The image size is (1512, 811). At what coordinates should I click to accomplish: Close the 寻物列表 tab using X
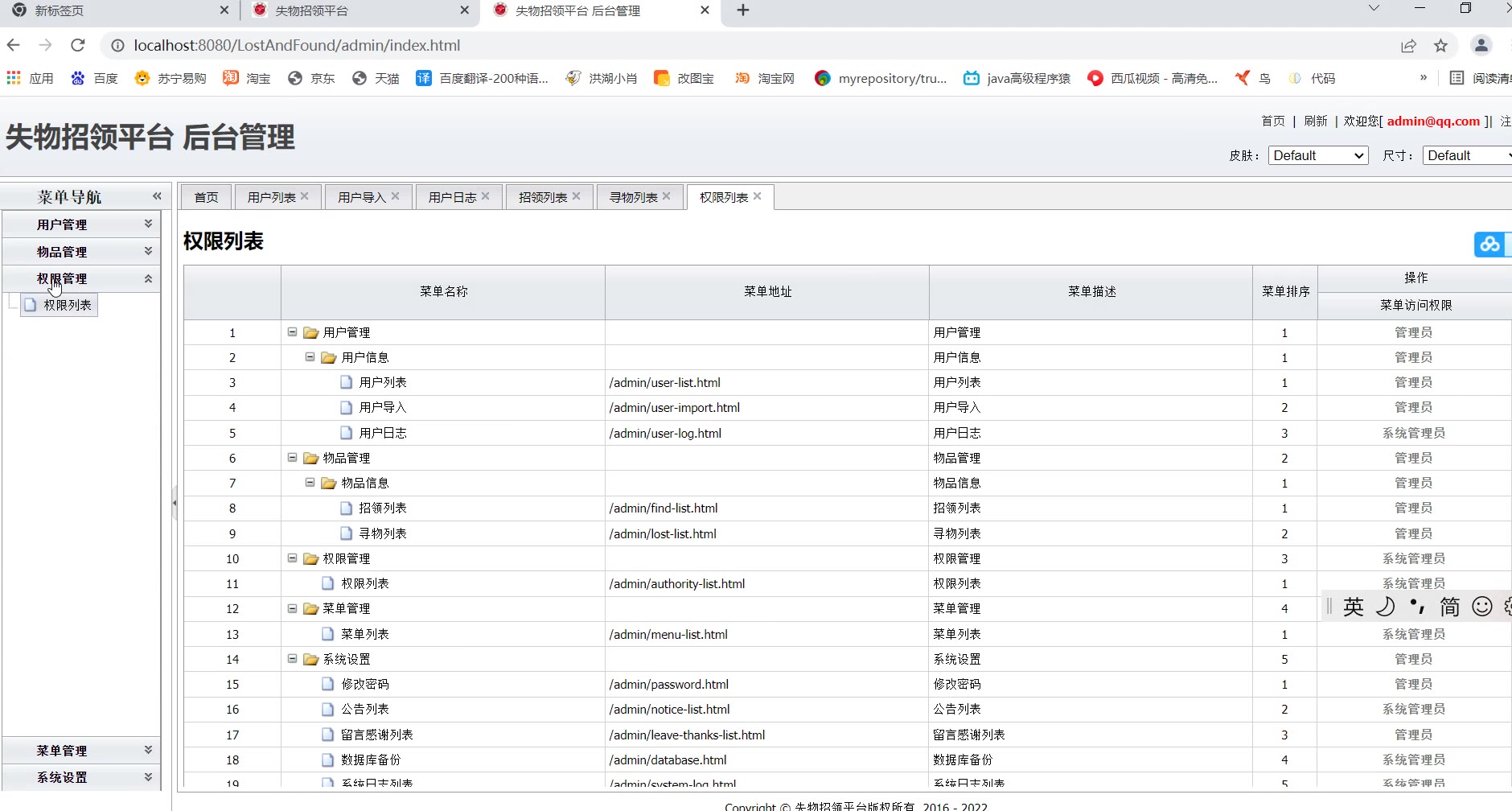(x=667, y=196)
